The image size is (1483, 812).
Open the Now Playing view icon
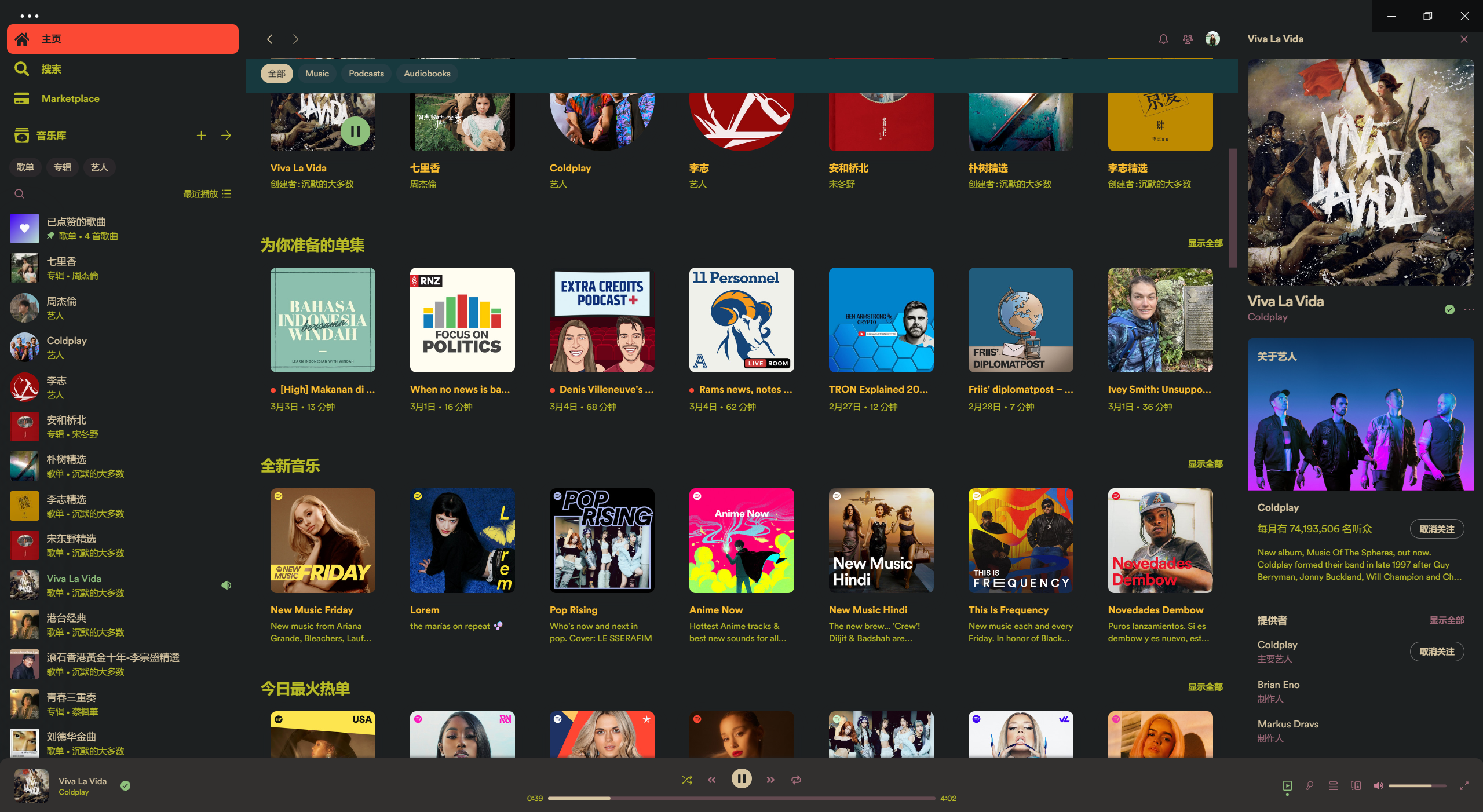1287,786
